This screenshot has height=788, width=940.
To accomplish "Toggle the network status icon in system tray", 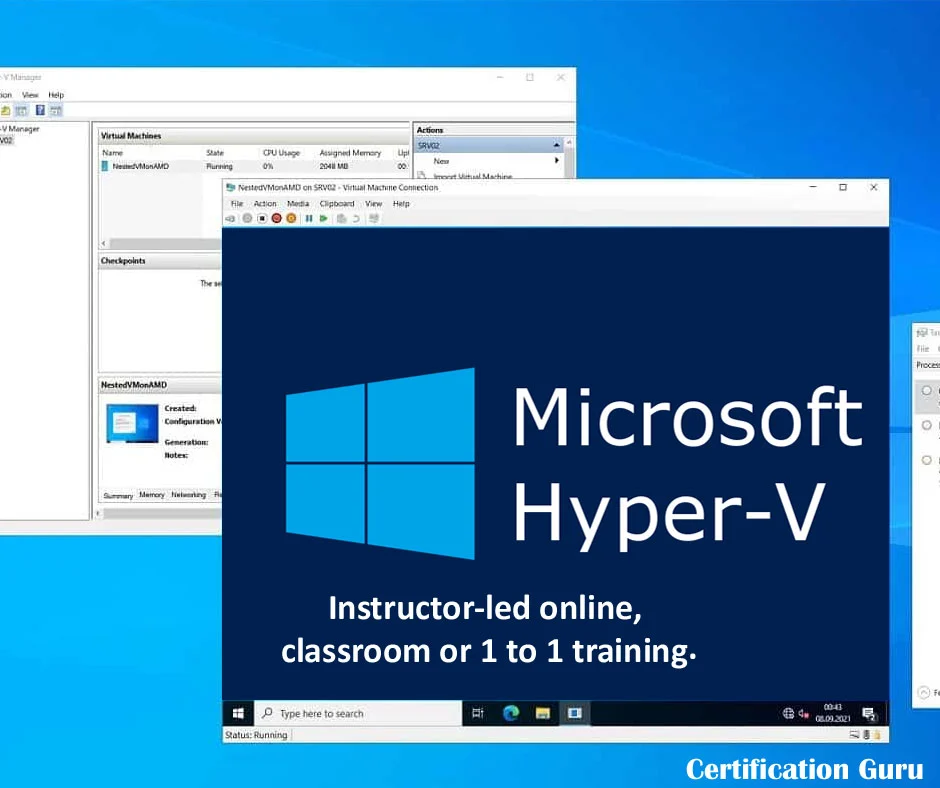I will point(788,713).
